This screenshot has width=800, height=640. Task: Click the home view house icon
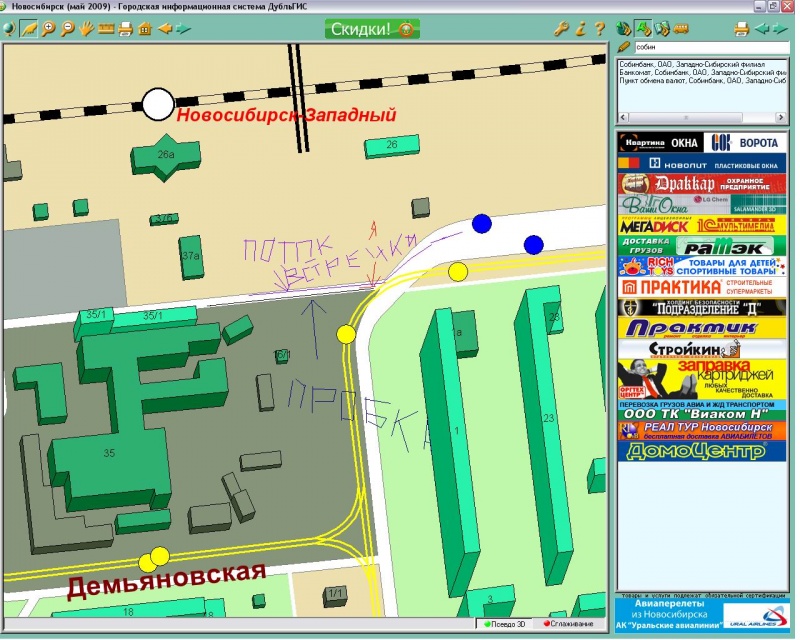pyautogui.click(x=144, y=29)
